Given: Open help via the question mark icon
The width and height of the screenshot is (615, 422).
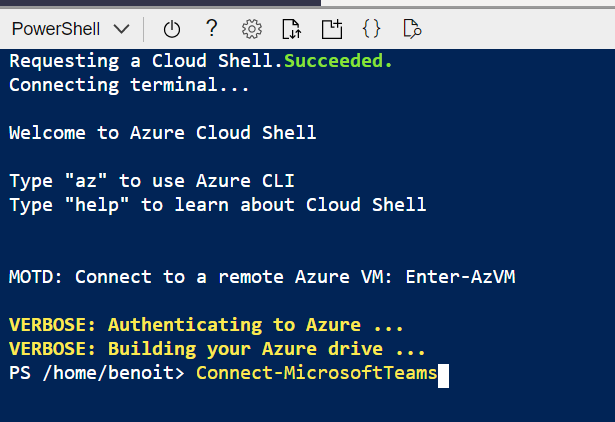Looking at the screenshot, I should [x=212, y=29].
